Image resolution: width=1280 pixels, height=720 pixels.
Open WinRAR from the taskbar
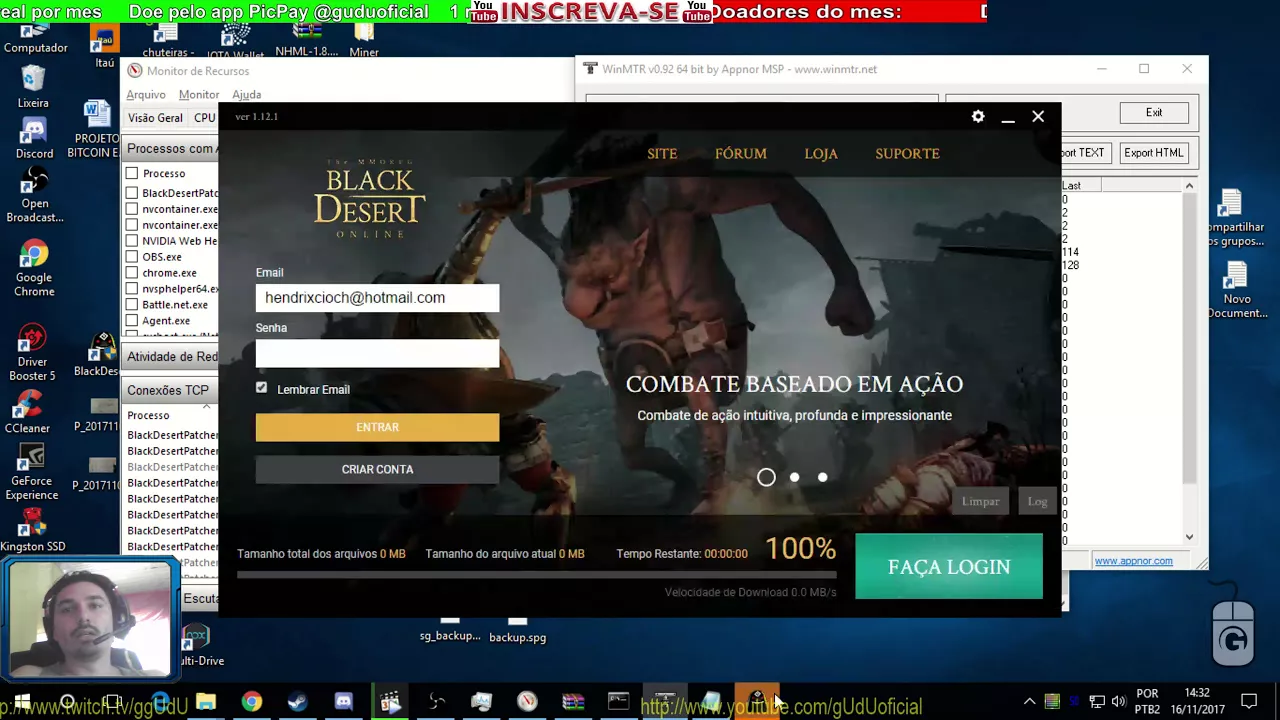573,702
